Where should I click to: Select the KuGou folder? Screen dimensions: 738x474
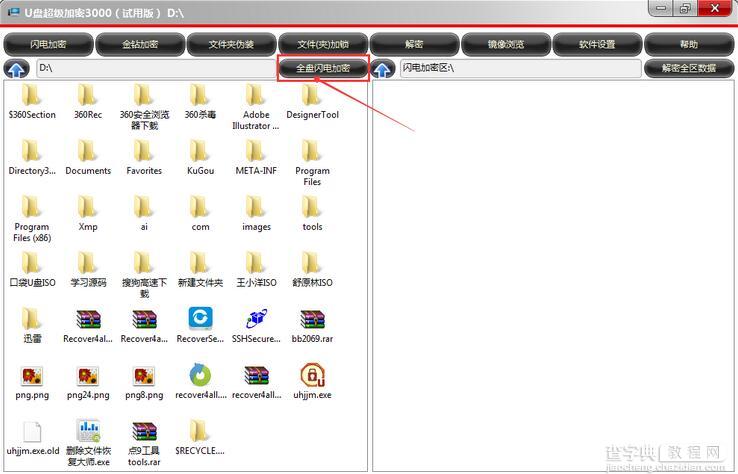[x=200, y=158]
